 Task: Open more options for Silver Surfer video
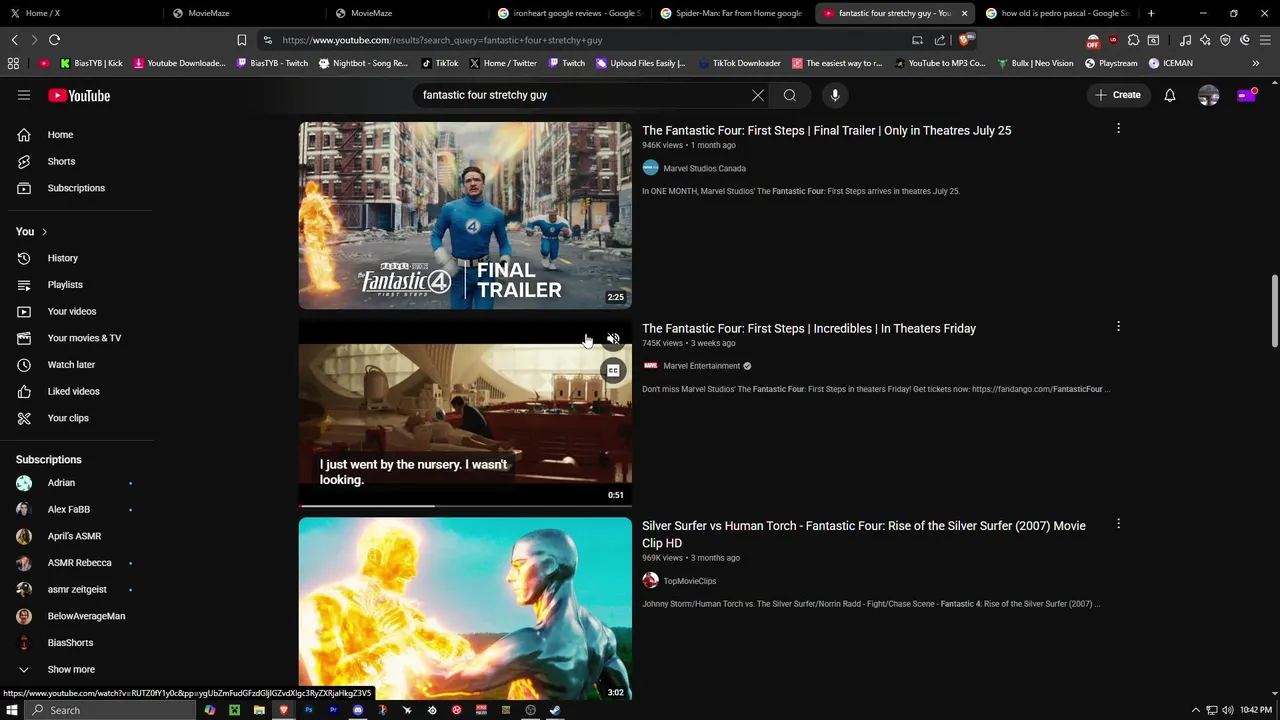1118,523
